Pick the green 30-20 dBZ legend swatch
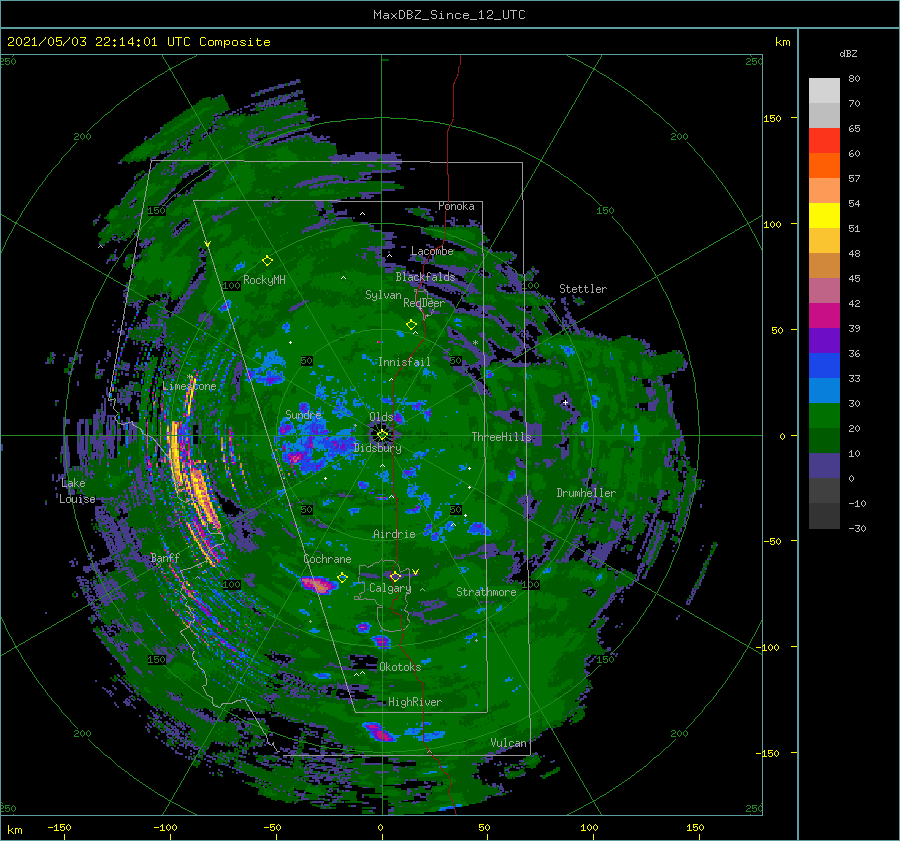This screenshot has height=841, width=900. click(824, 415)
